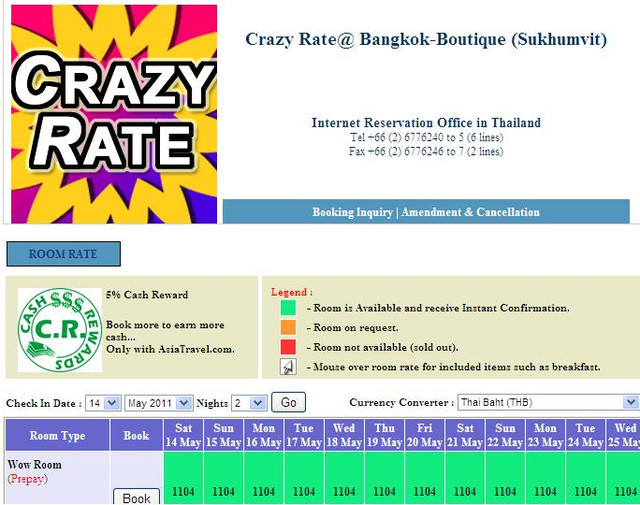Click the green available-room legend swatch
640x505 pixels.
(x=288, y=308)
